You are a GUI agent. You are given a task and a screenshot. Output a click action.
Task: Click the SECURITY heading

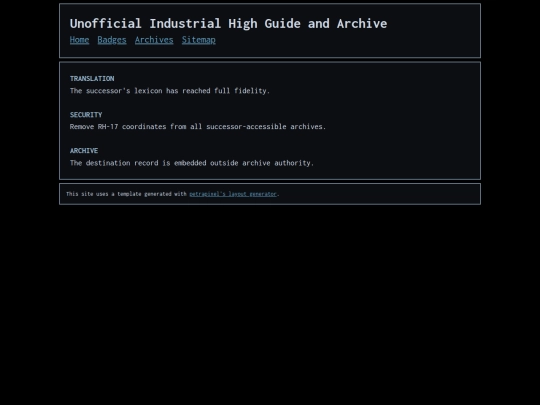click(86, 115)
